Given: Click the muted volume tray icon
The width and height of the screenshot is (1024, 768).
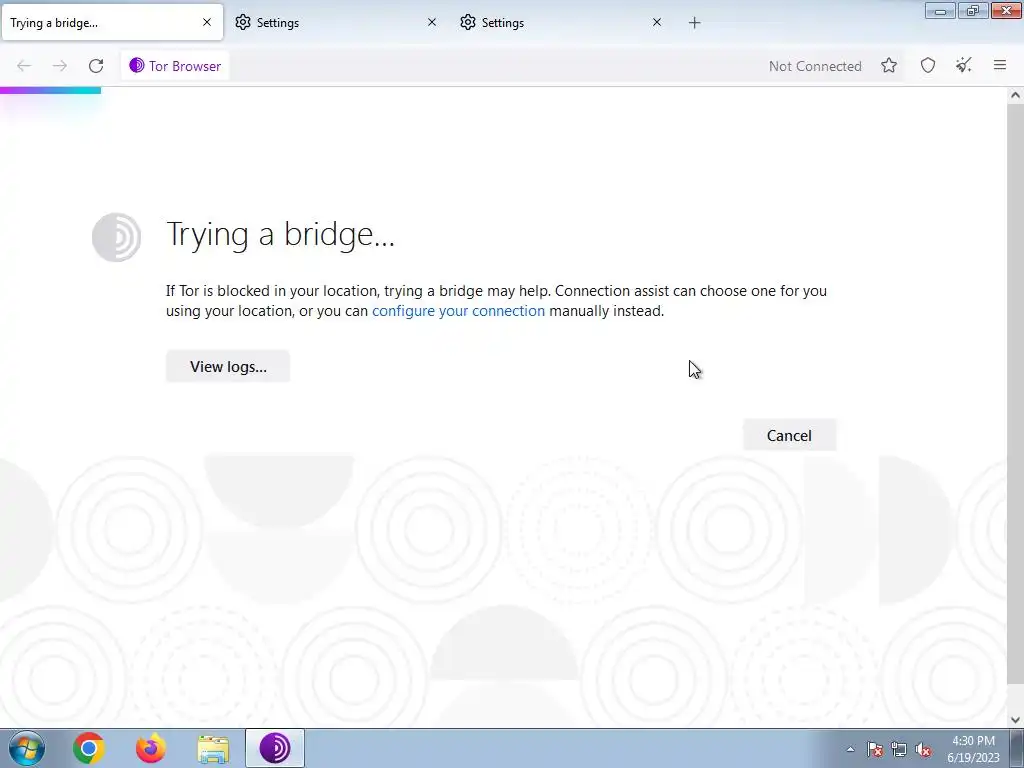Looking at the screenshot, I should 923,749.
